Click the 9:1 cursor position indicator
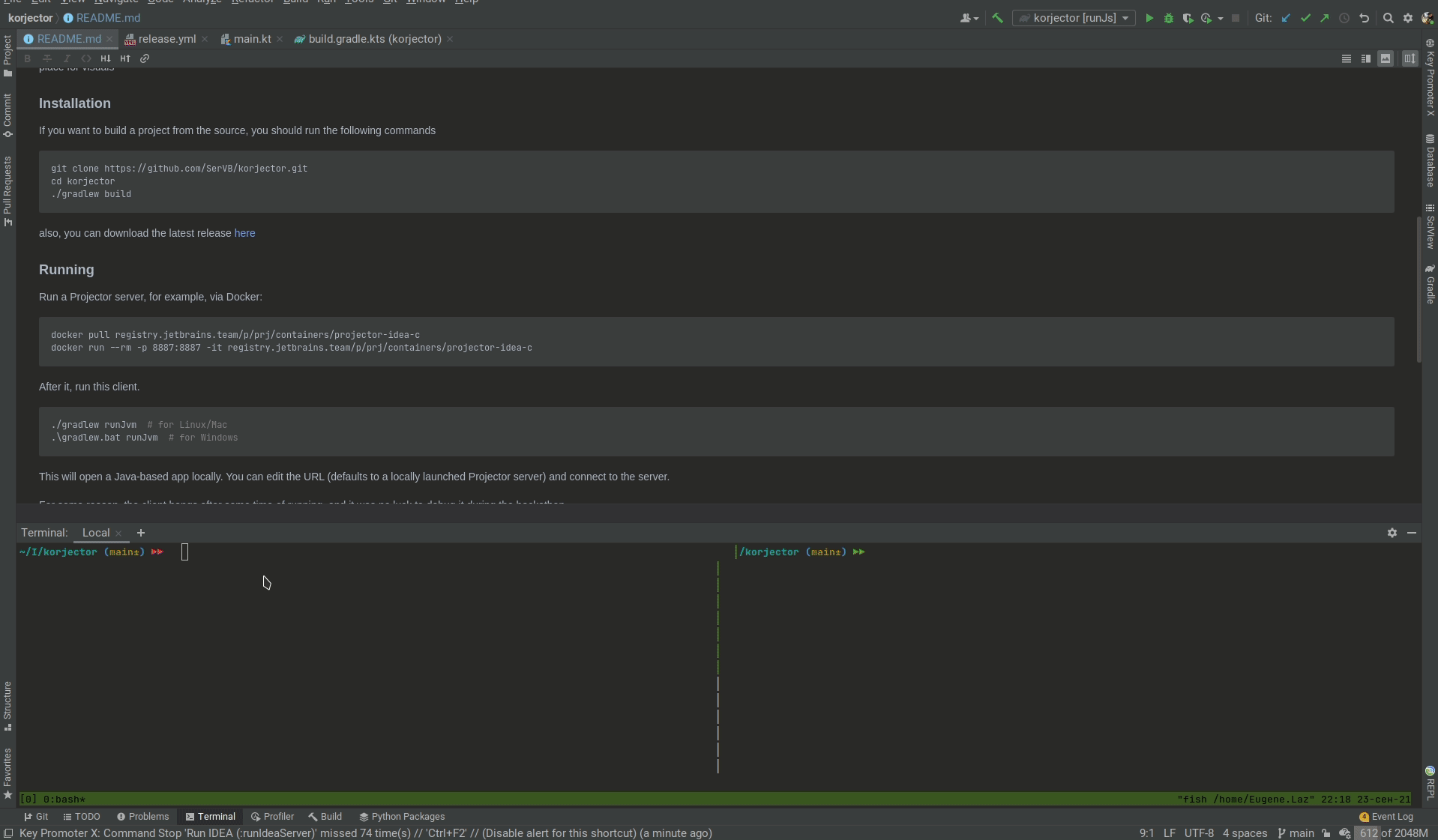This screenshot has width=1438, height=840. pos(1146,833)
